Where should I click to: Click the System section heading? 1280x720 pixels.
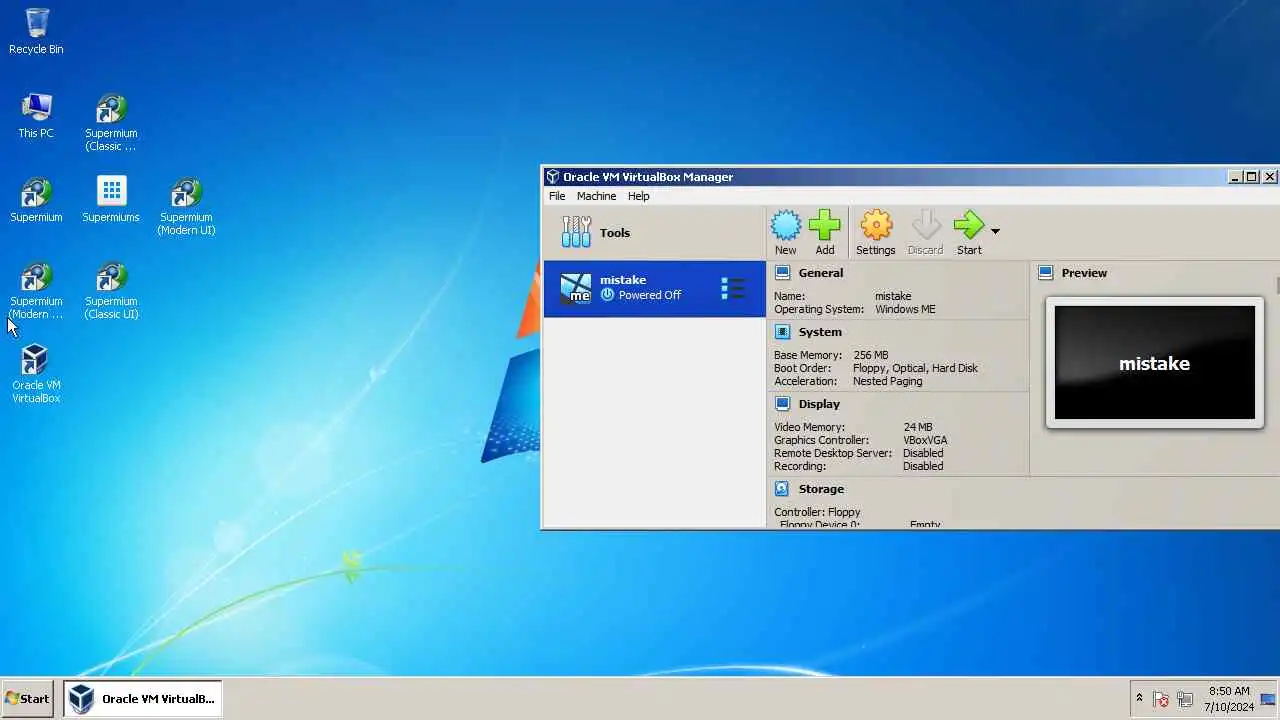click(820, 332)
